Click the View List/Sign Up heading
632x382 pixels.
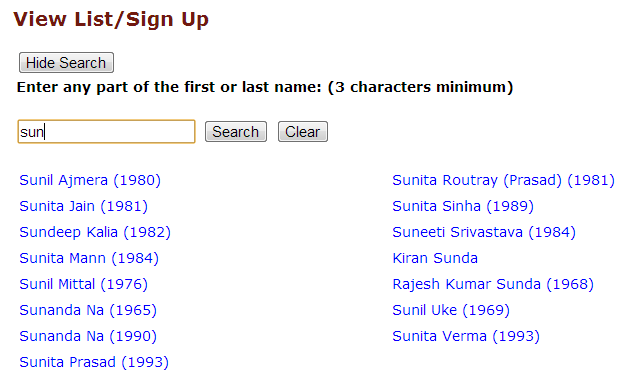111,19
